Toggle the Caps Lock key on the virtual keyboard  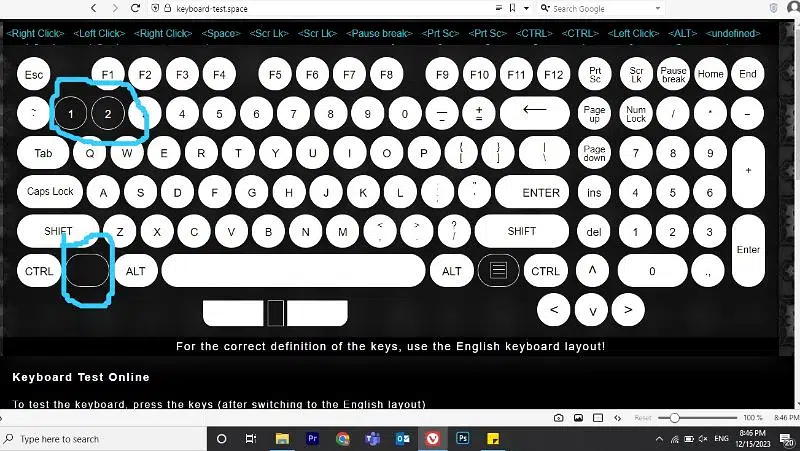click(x=50, y=192)
